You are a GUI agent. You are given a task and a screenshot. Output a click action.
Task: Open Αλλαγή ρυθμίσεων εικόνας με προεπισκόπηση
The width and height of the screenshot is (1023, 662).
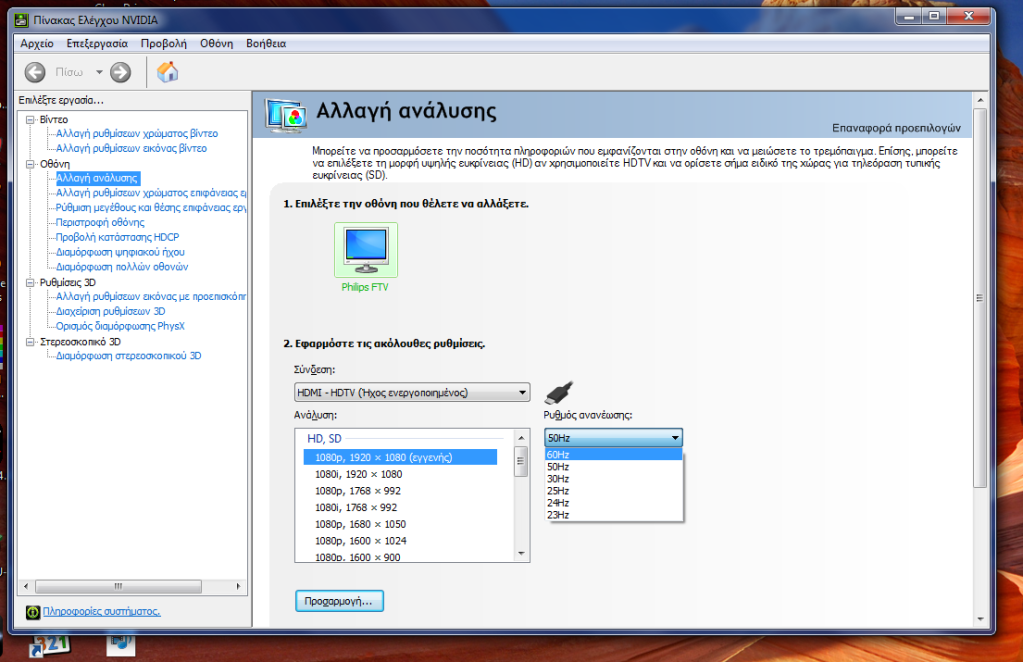click(x=151, y=297)
